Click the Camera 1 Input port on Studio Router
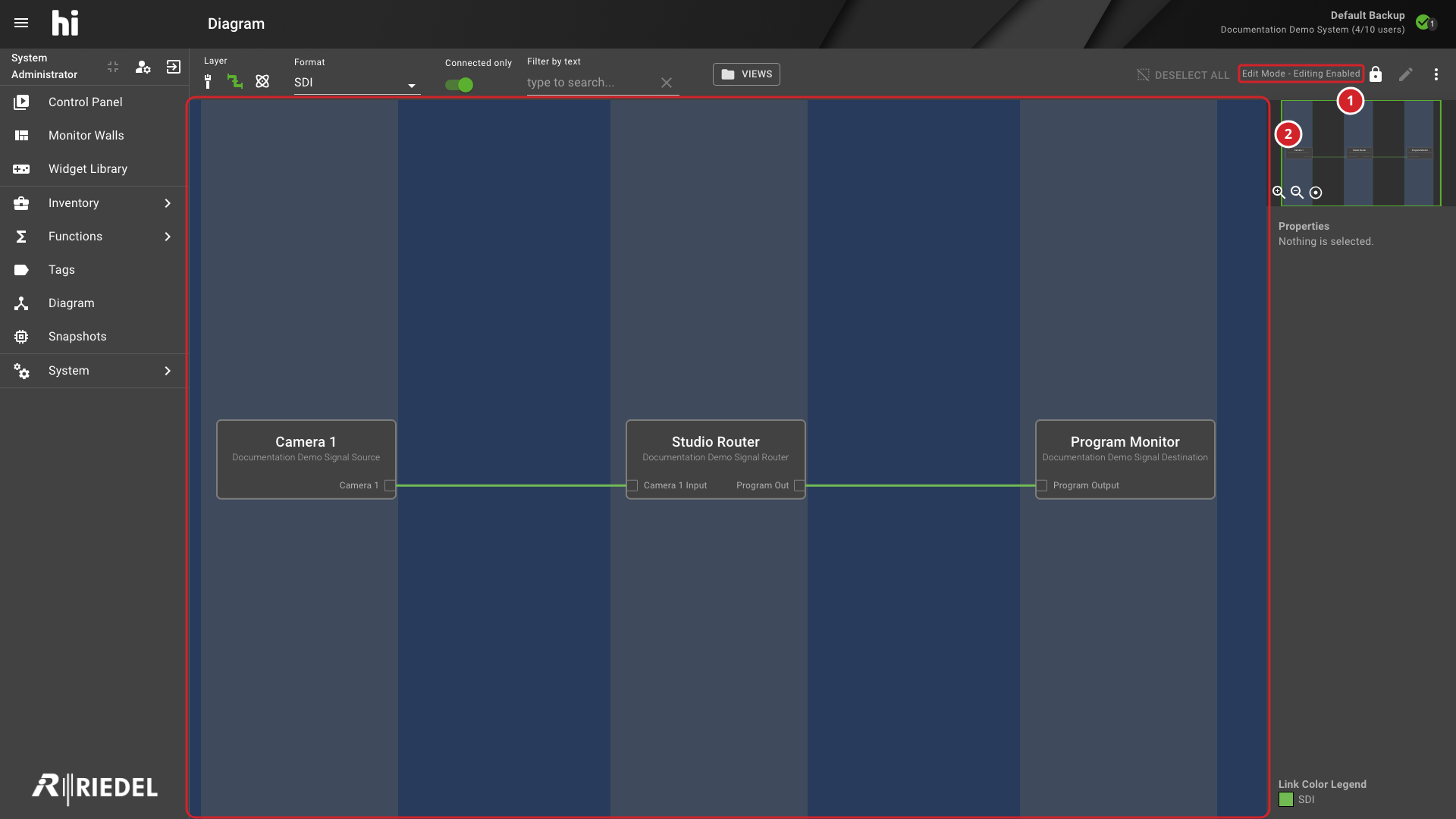 click(632, 485)
